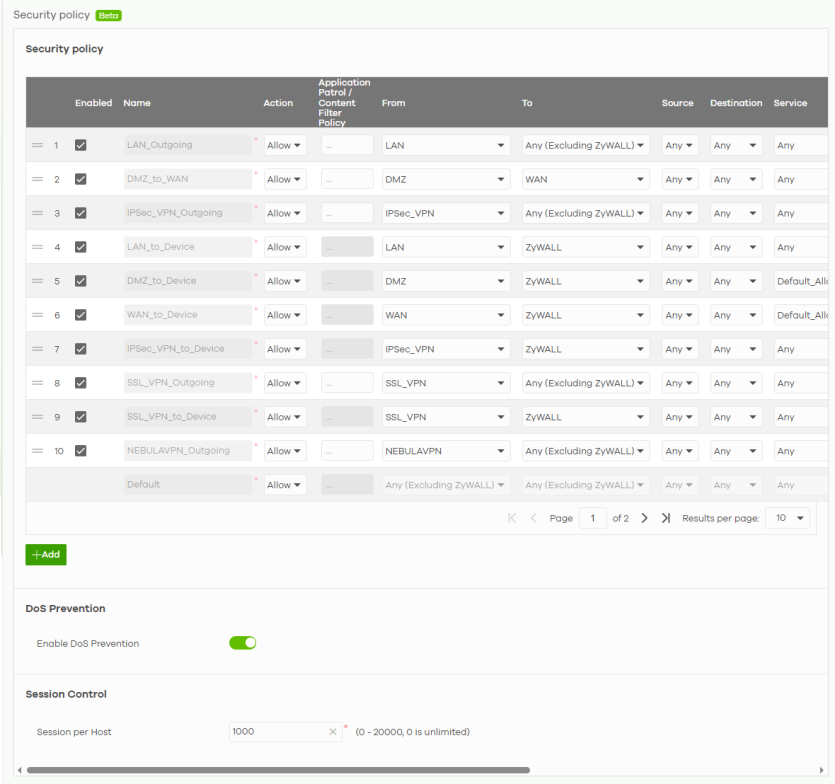Click drag handle icon for LAN_Outgoing rule
835x784 pixels.
pyautogui.click(x=37, y=146)
